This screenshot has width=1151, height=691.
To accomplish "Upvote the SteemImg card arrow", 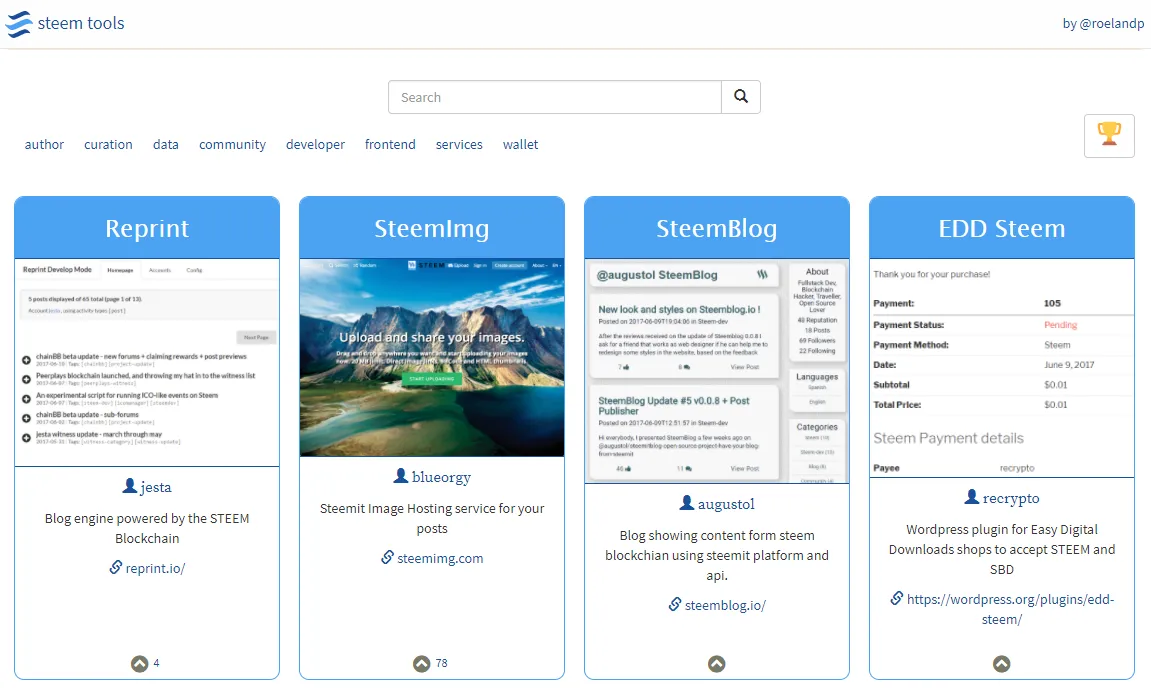I will click(x=421, y=664).
